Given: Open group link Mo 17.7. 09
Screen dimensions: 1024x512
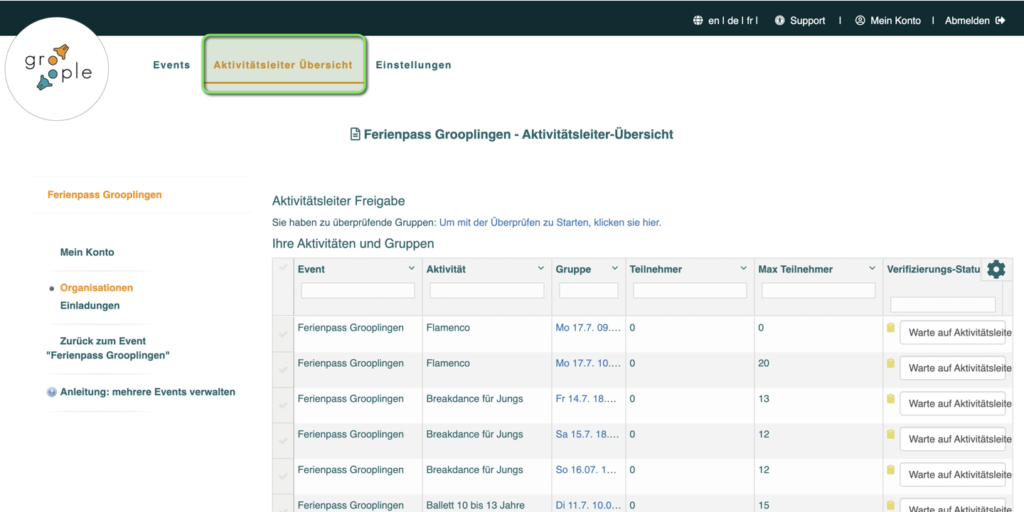Looking at the screenshot, I should click(588, 328).
